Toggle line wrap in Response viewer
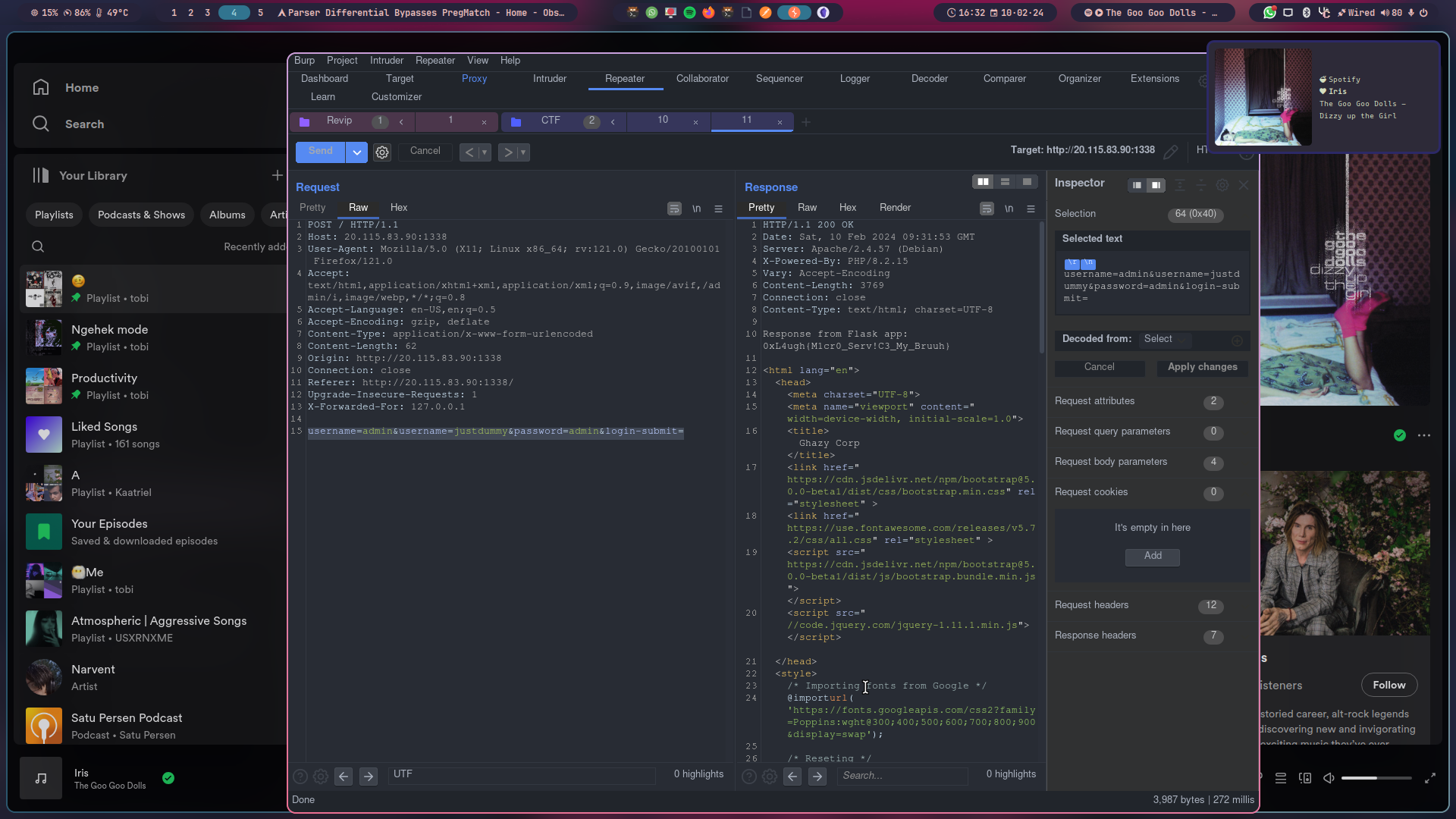1456x819 pixels. click(987, 209)
